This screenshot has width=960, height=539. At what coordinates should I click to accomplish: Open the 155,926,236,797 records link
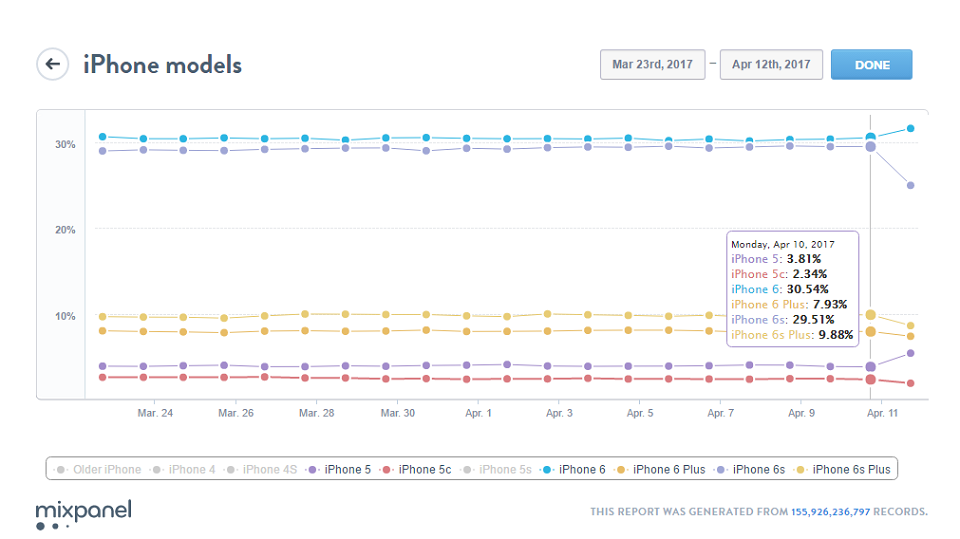pyautogui.click(x=830, y=511)
